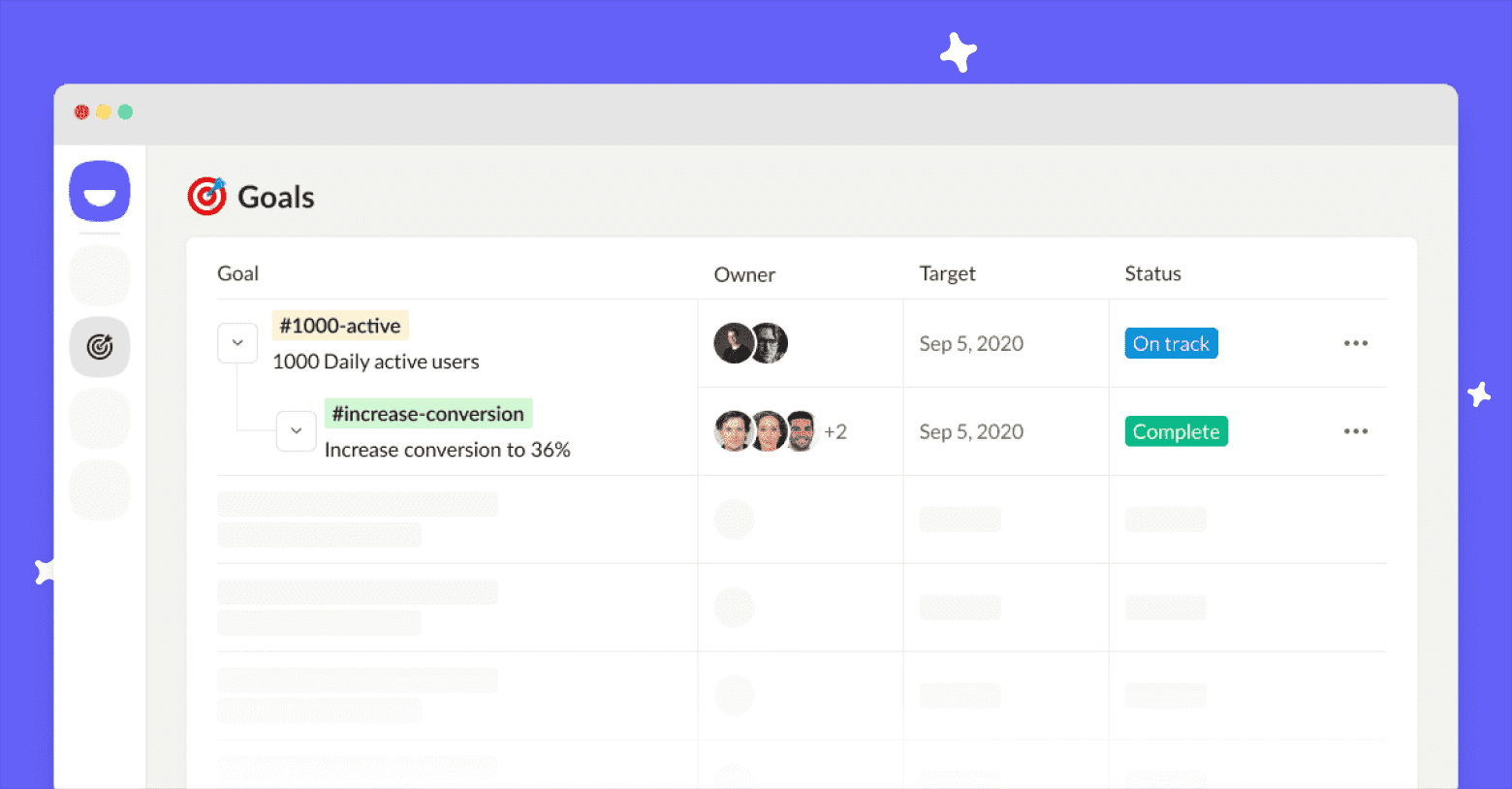This screenshot has height=789, width=1512.
Task: Click the red close window dot
Action: pos(82,112)
